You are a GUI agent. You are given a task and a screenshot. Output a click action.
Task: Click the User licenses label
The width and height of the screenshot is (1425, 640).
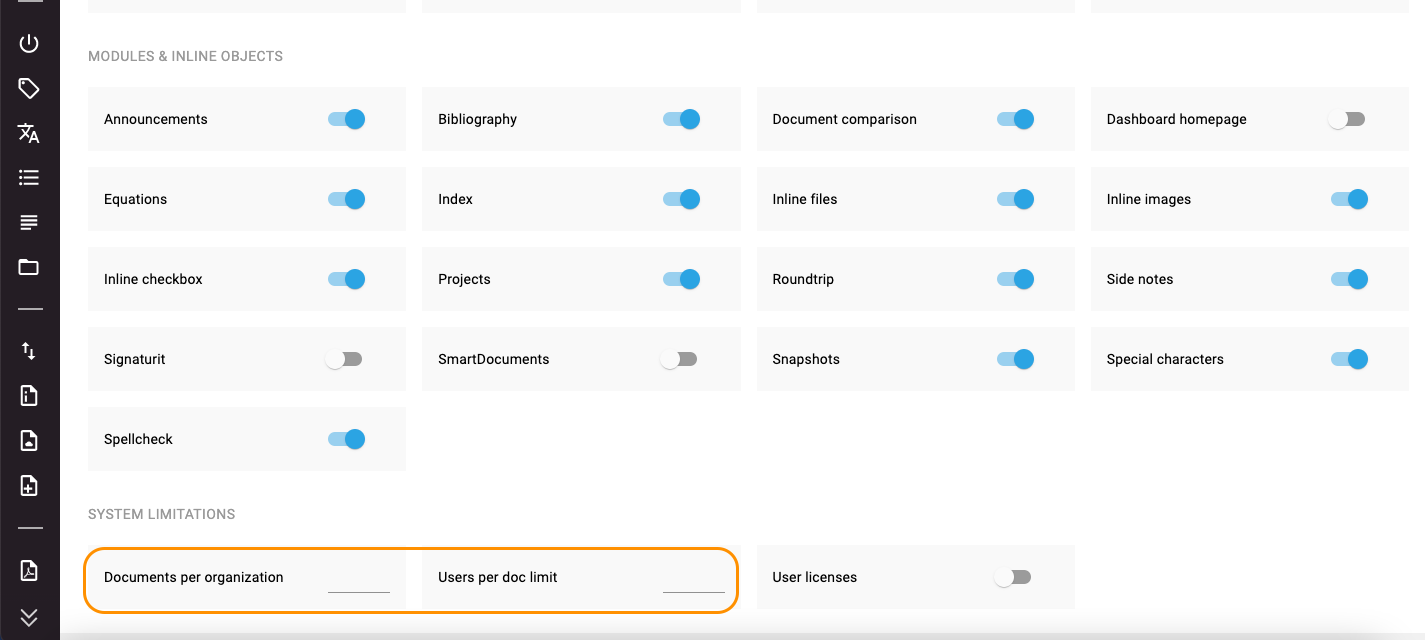pyautogui.click(x=815, y=577)
